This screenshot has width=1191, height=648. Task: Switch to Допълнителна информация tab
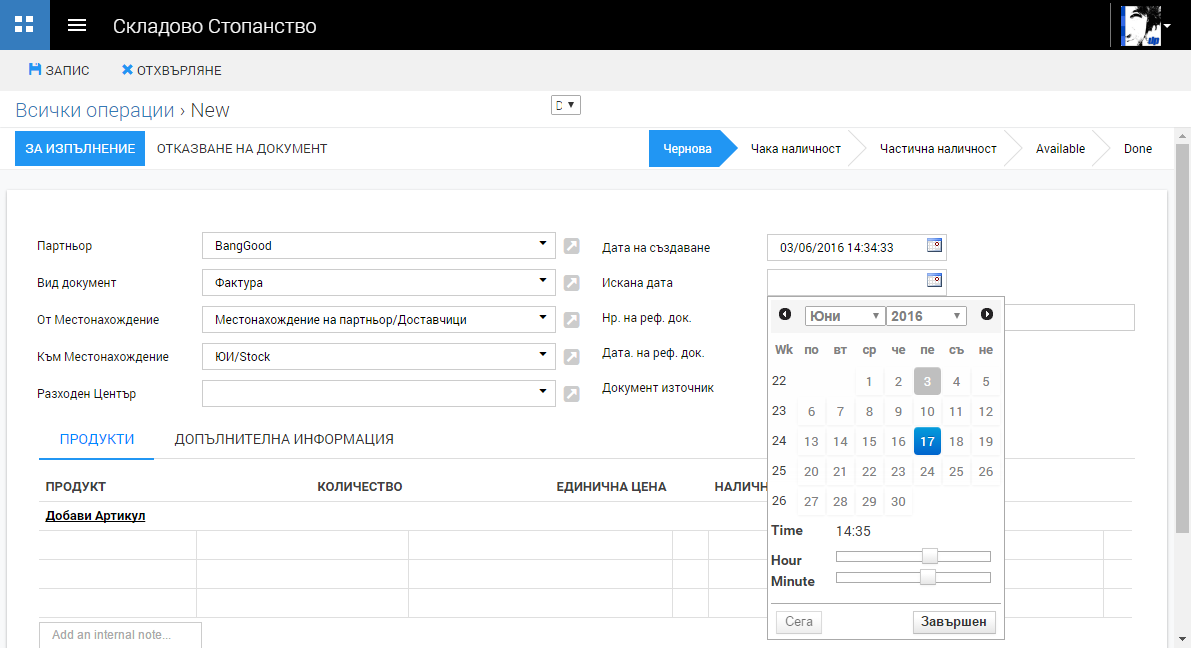tap(284, 439)
